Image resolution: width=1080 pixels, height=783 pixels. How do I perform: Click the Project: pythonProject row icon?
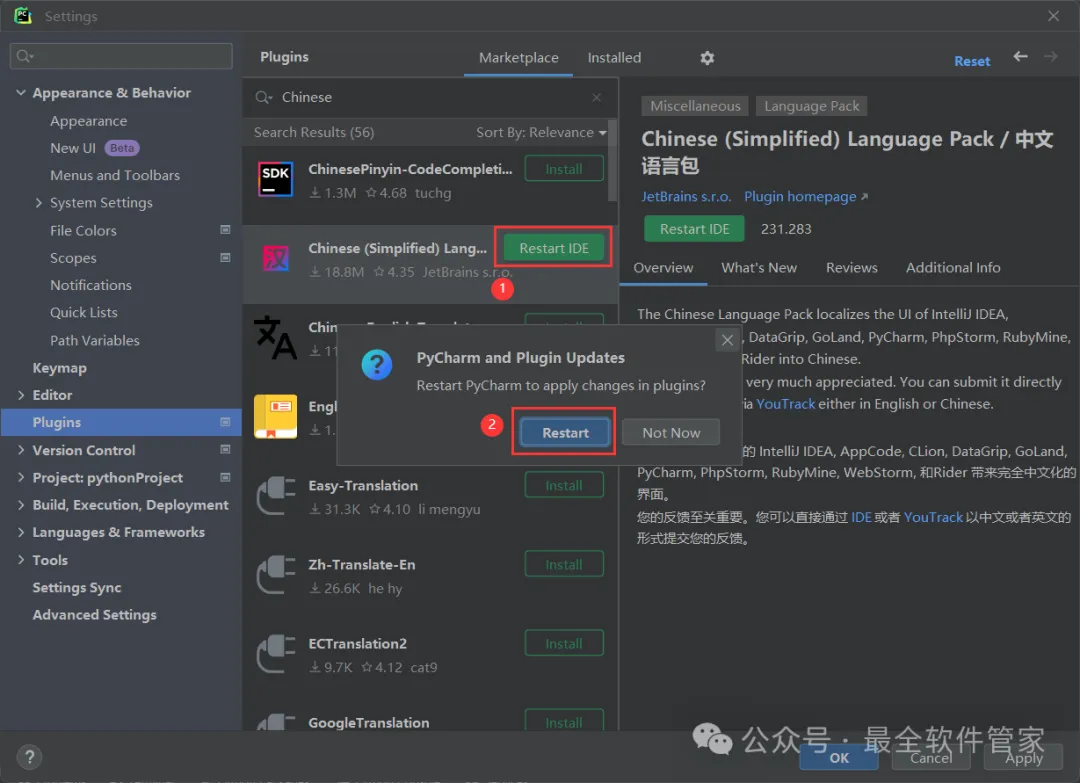pyautogui.click(x=225, y=477)
